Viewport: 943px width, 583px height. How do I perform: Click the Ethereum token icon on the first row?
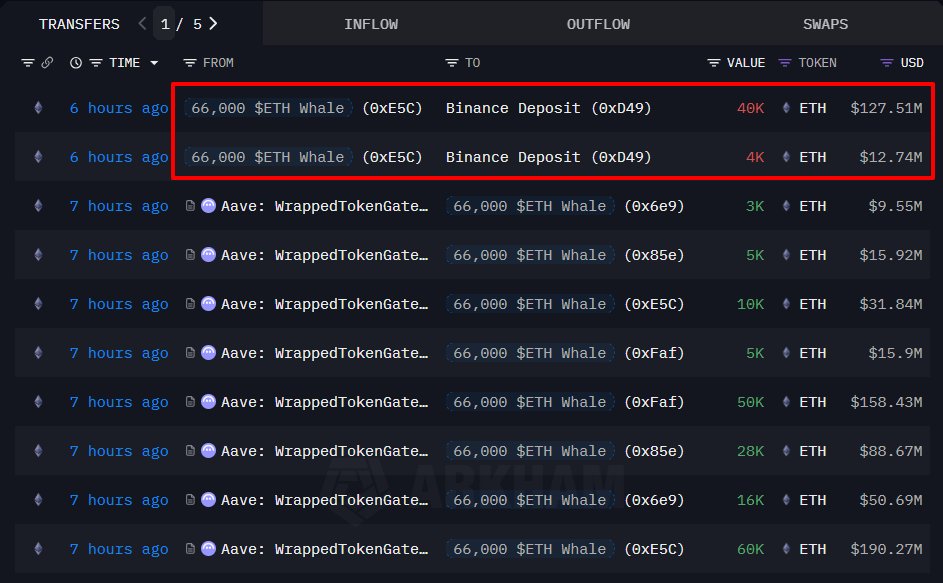(x=38, y=107)
